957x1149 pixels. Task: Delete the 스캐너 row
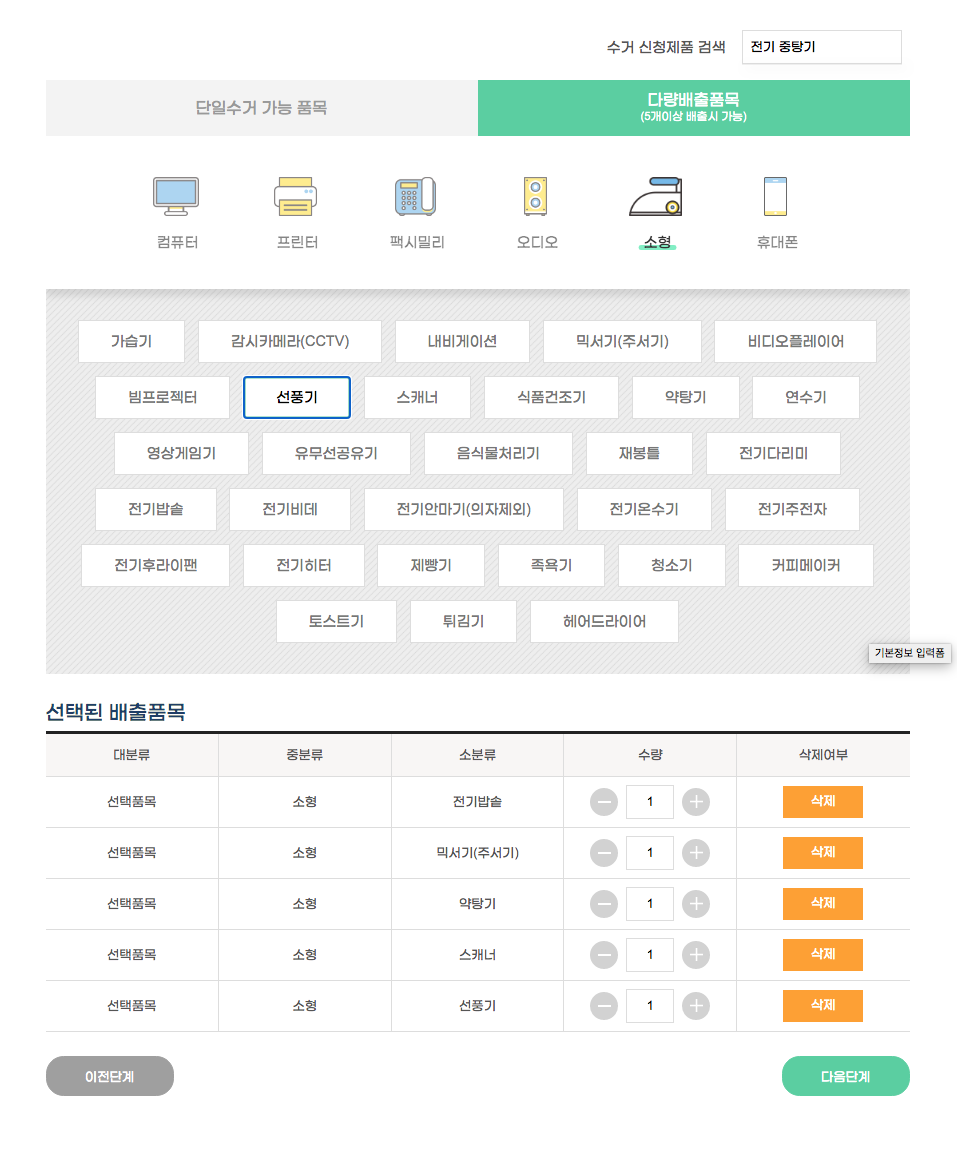823,955
